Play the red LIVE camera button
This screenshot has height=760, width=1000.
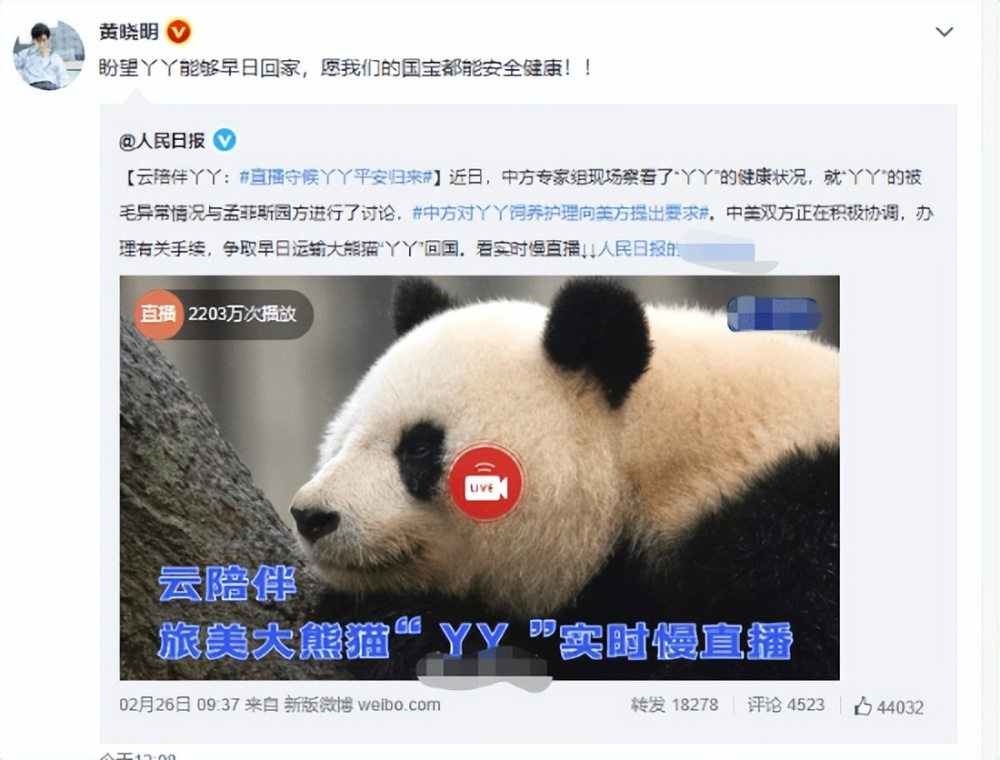click(486, 484)
